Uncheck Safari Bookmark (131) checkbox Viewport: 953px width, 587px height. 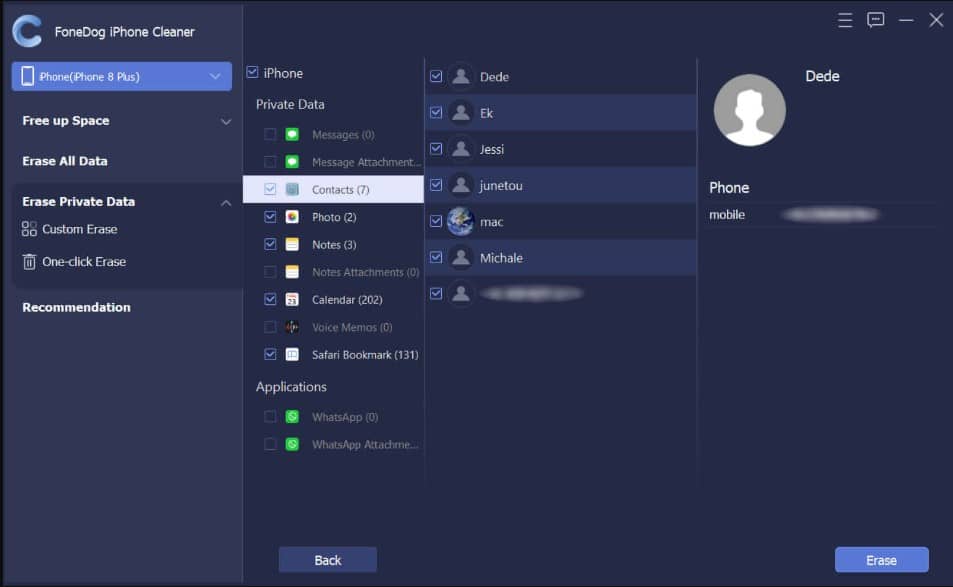(x=270, y=354)
